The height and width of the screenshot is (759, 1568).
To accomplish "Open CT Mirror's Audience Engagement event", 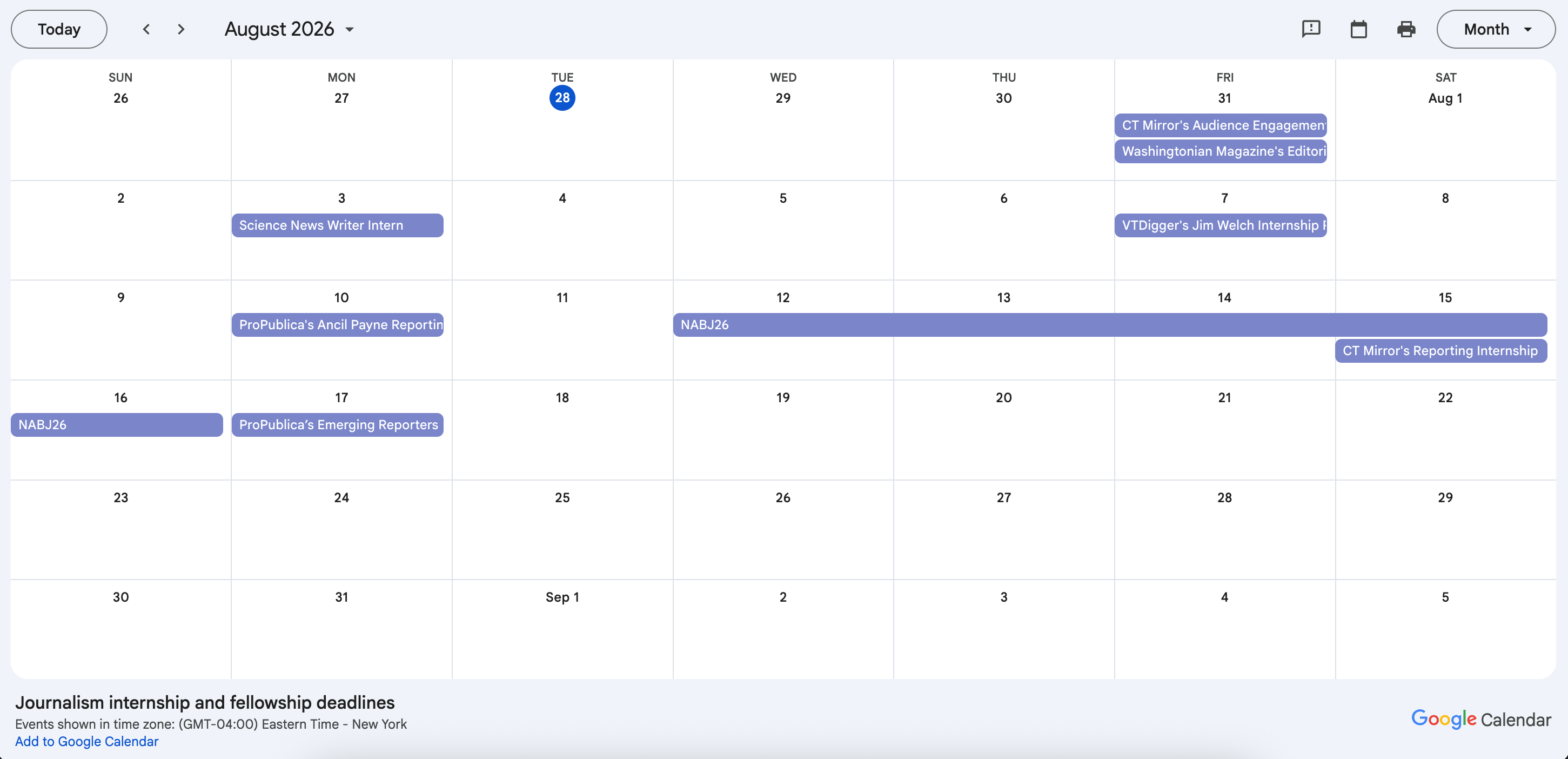I will coord(1221,125).
